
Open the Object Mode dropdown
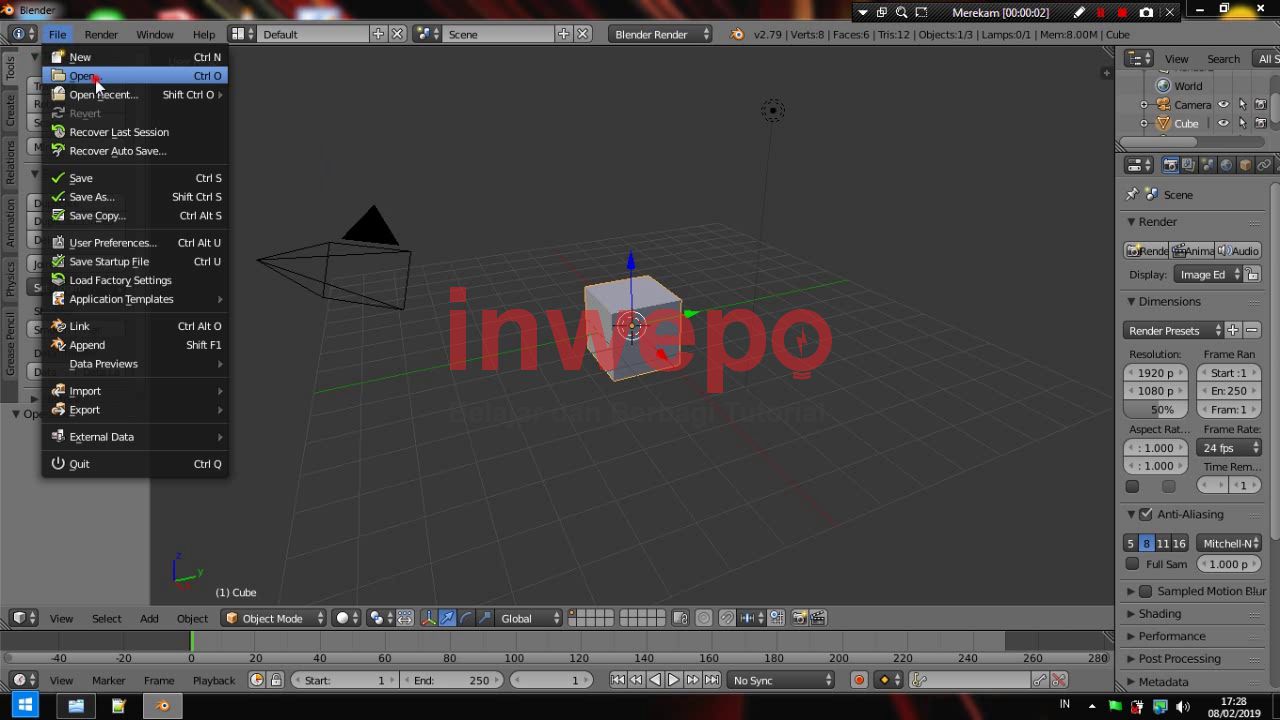[x=273, y=618]
